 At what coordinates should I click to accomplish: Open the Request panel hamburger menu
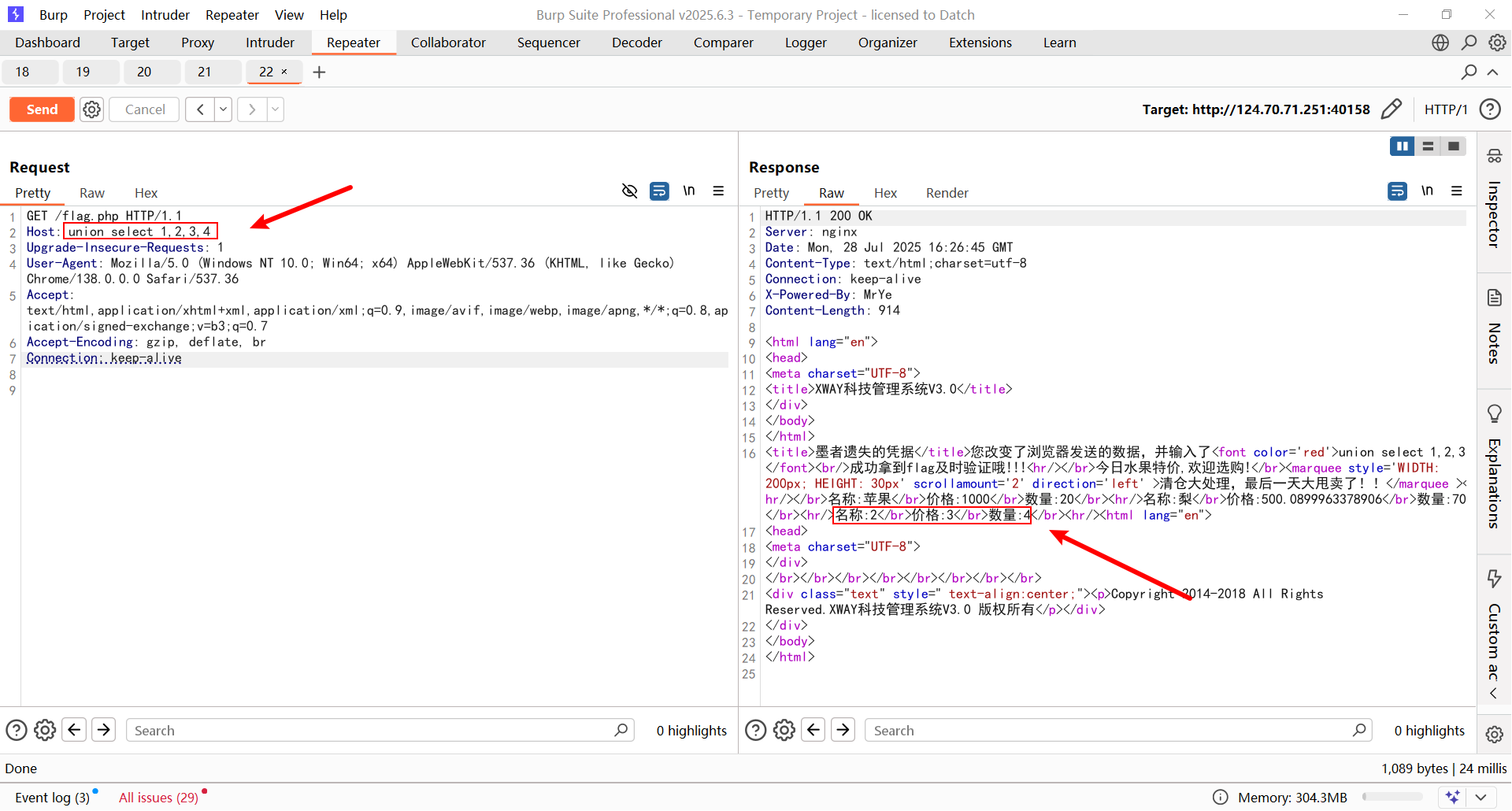coord(718,191)
